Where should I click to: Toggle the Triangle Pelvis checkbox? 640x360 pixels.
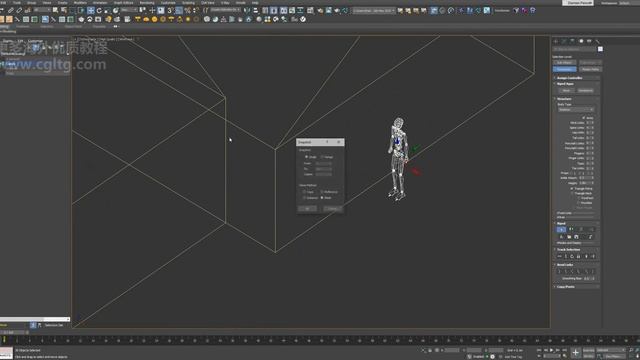[x=572, y=189]
